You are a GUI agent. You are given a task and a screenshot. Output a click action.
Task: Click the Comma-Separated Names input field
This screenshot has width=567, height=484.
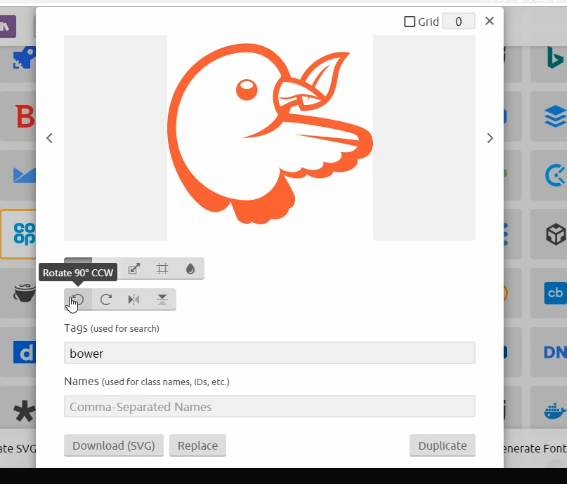[270, 406]
